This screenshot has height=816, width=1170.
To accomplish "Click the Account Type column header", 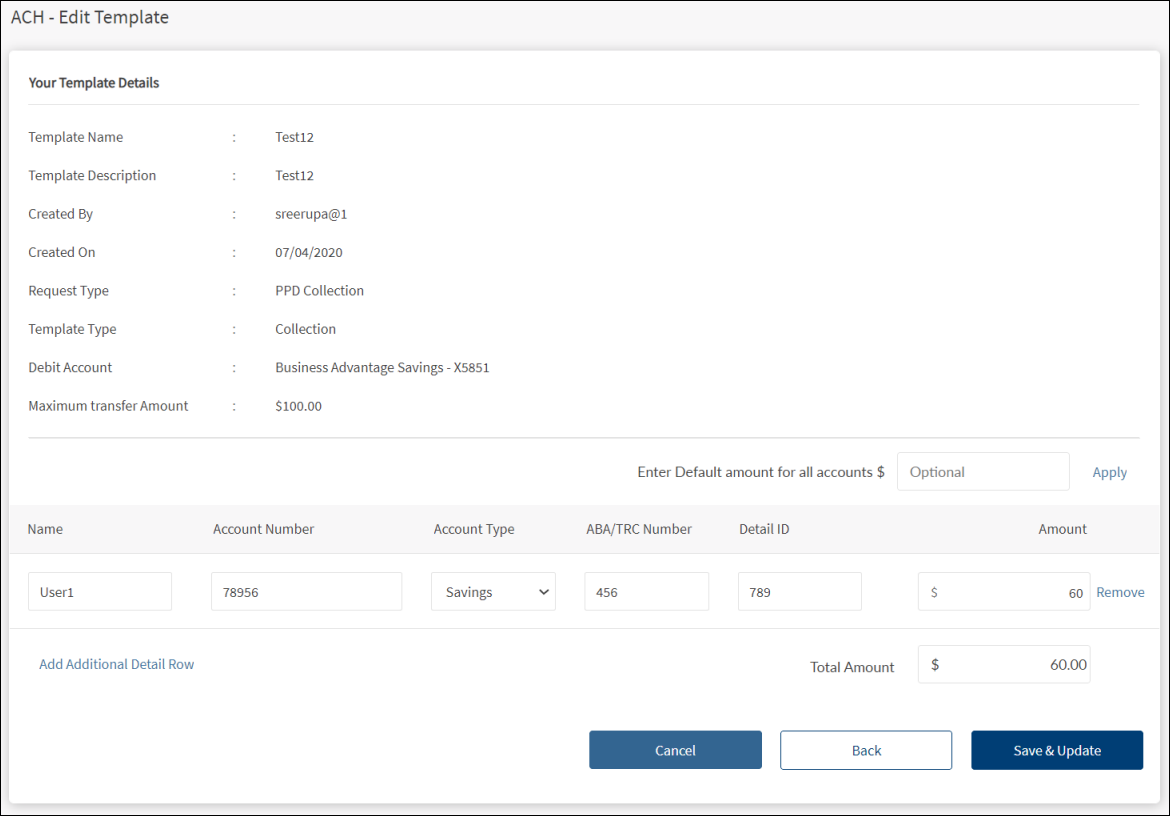I will click(x=474, y=529).
